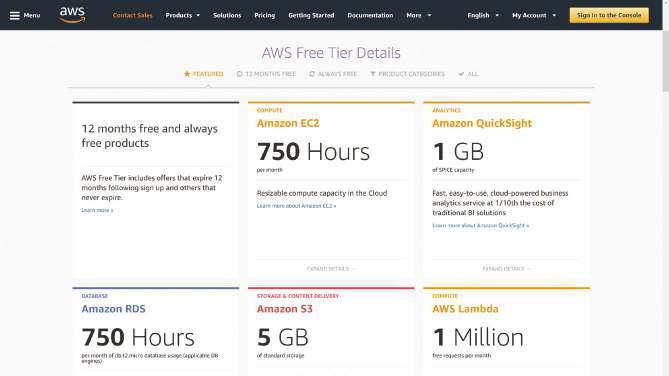Viewport: 669px width, 376px height.
Task: Open the English language dropdown
Action: 483,15
